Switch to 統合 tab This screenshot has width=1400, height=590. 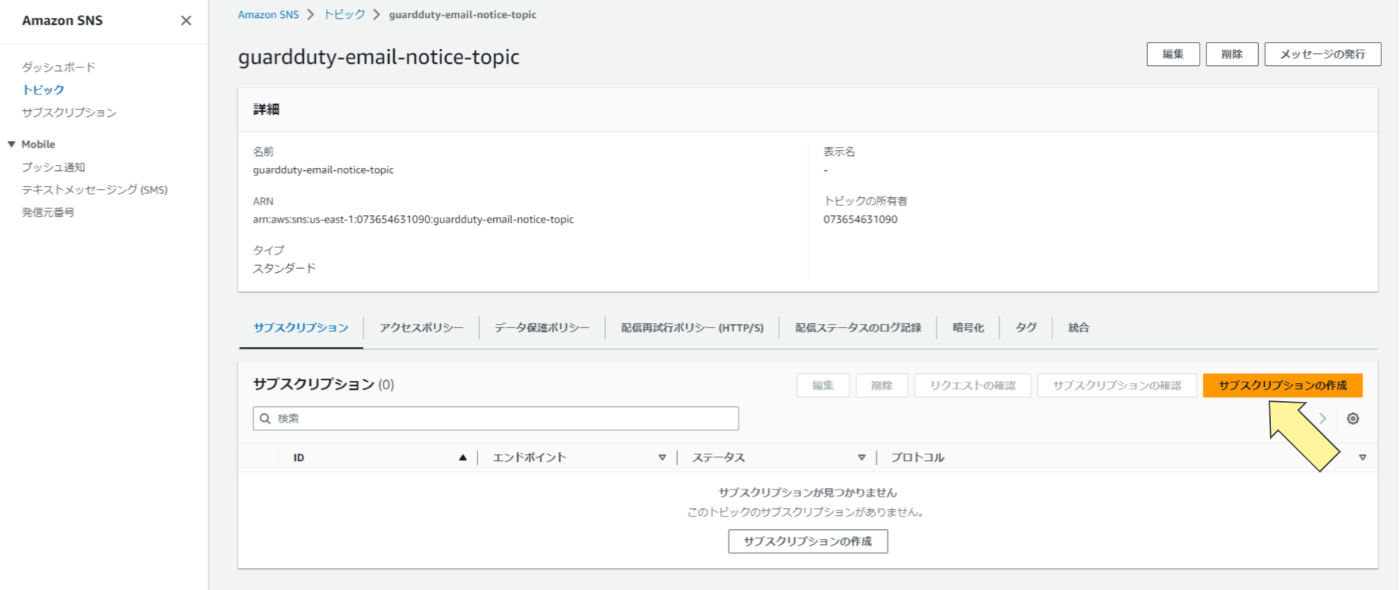(1079, 328)
